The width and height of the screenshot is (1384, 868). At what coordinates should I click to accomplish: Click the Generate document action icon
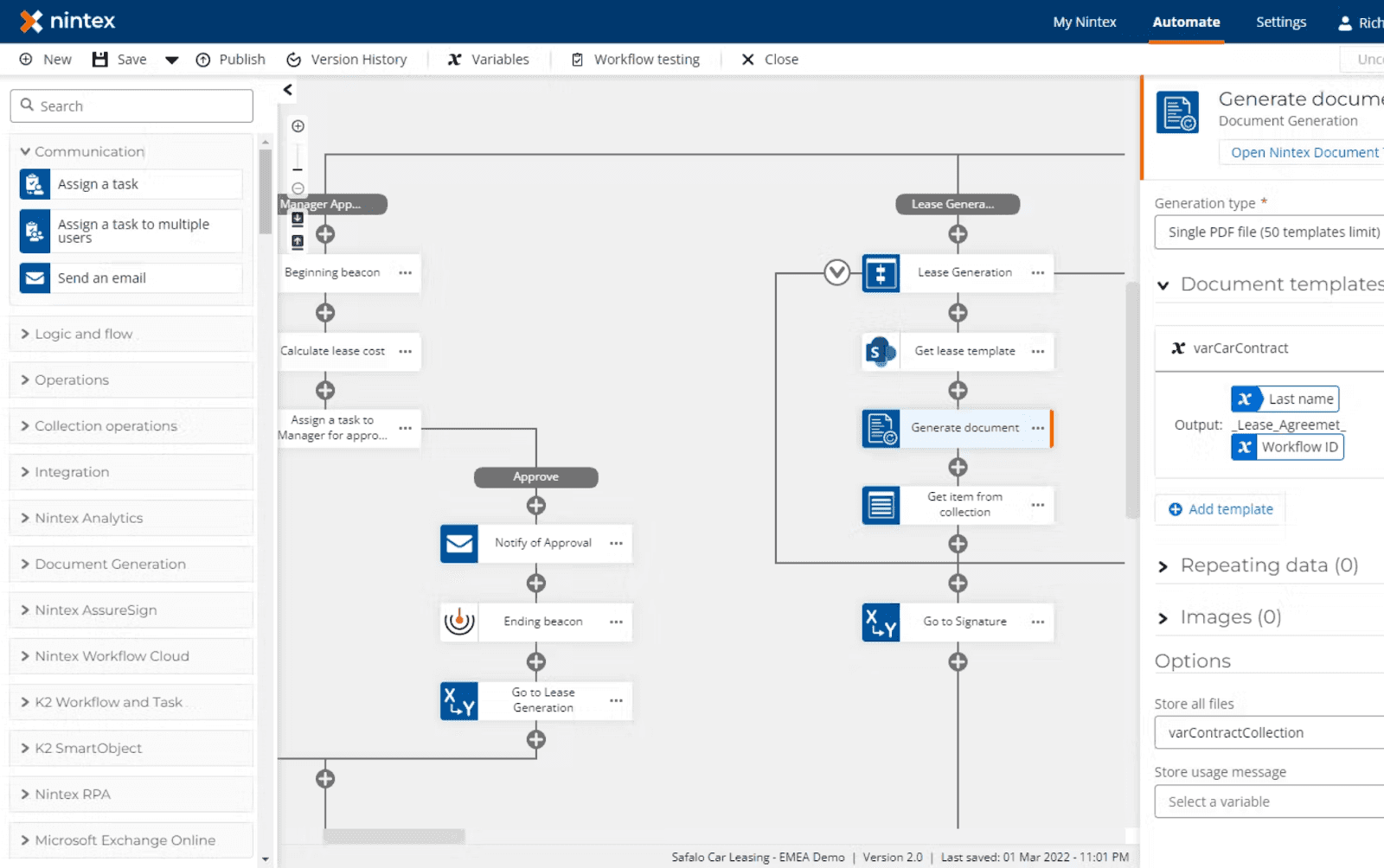[x=881, y=428]
